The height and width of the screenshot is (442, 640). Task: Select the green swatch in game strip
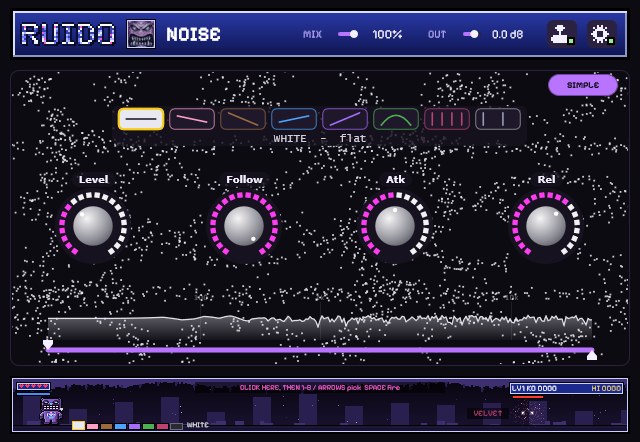click(x=149, y=426)
